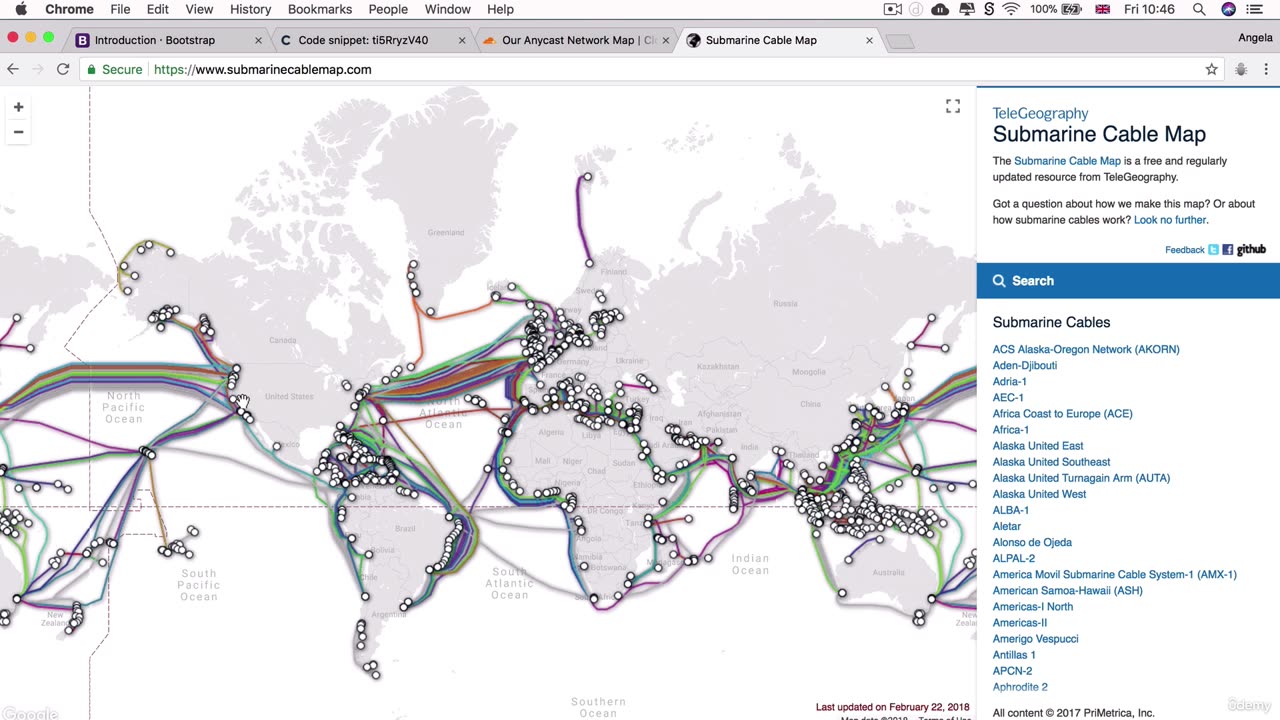Select the Adria-1 cable
Screen dimensions: 1280x720
(1010, 381)
